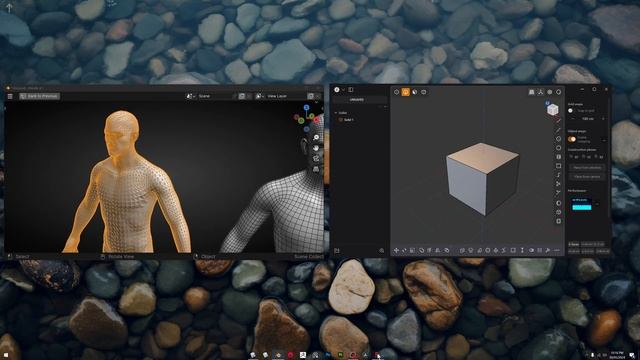Select the solid selection mode icon
This screenshot has width=640, height=360.
[424, 92]
